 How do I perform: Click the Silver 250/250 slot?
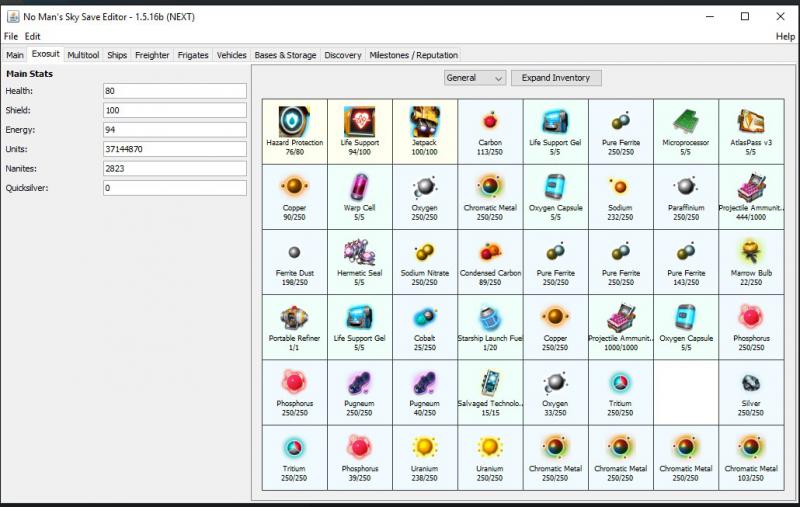point(752,393)
